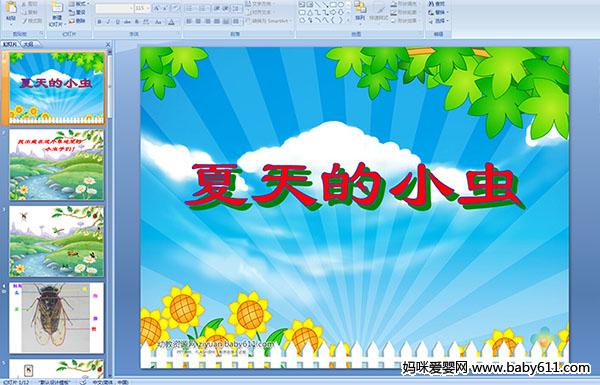Click the oval shape in shapes gallery
This screenshot has height=385, width=600.
click(341, 5)
